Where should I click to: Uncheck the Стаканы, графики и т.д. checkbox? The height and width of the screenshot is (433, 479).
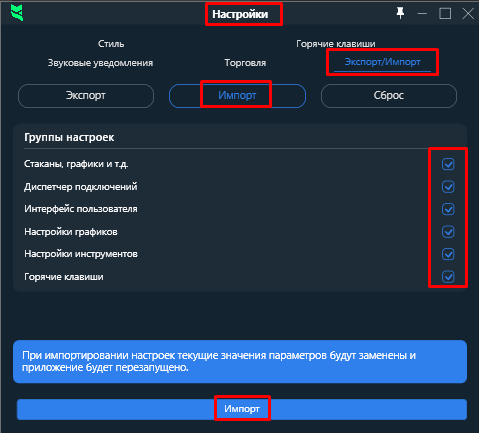448,164
